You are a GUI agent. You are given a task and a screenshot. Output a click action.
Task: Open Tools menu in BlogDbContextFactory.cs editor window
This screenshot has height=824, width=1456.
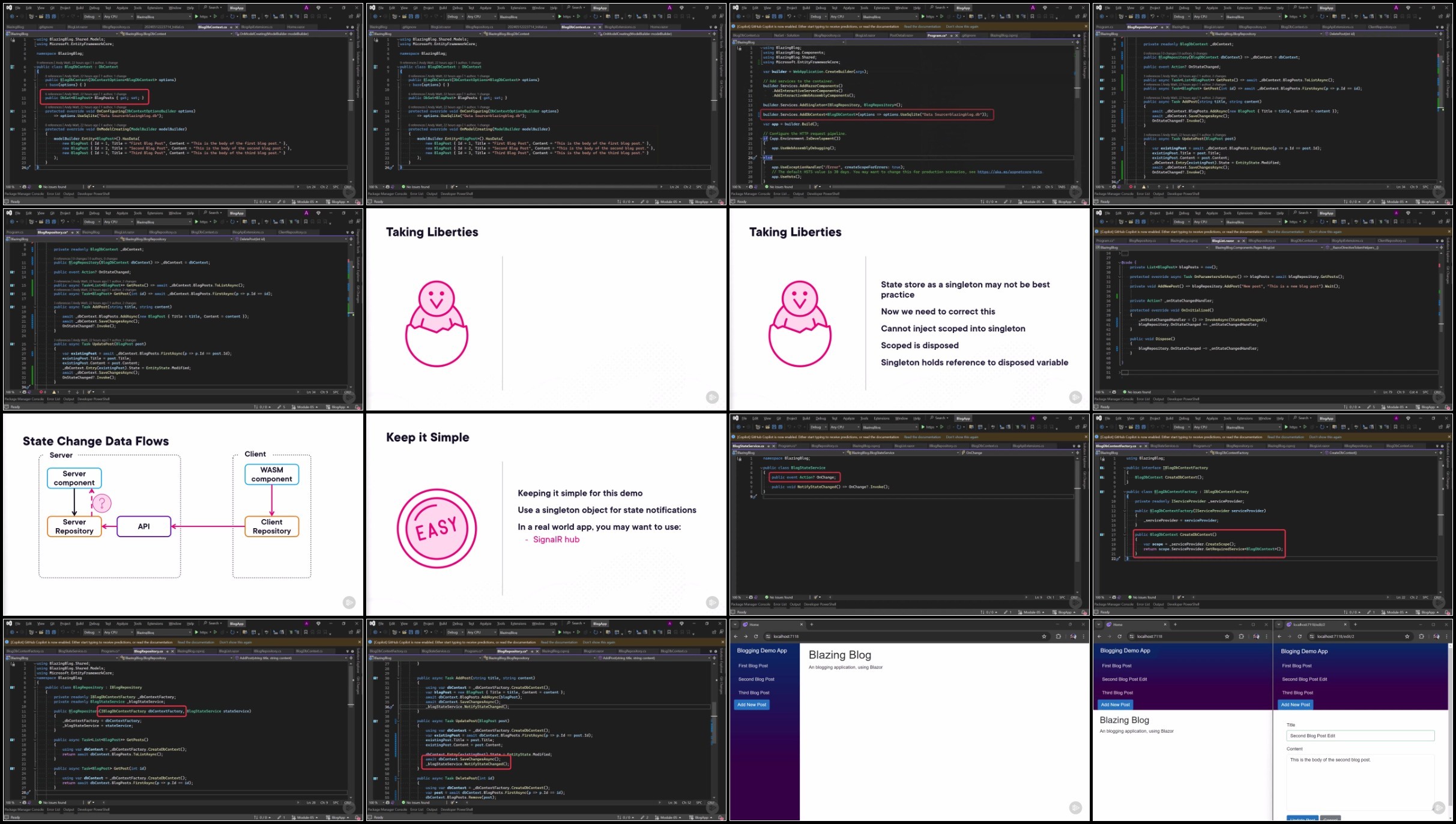pyautogui.click(x=1227, y=418)
